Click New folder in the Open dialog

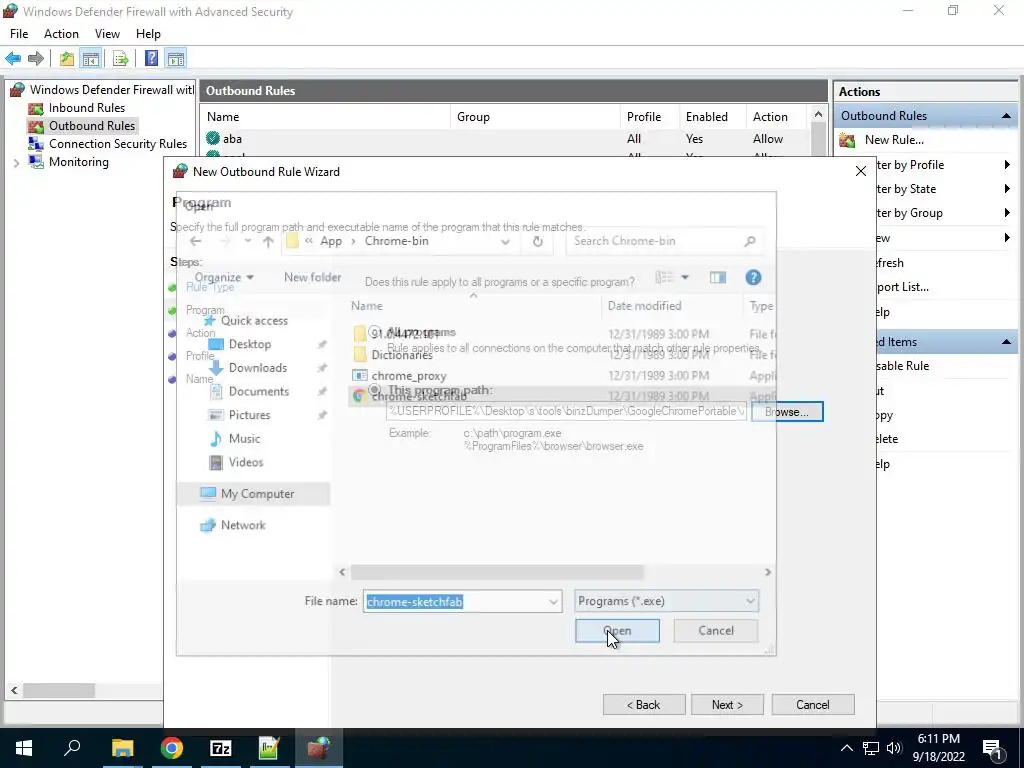312,278
